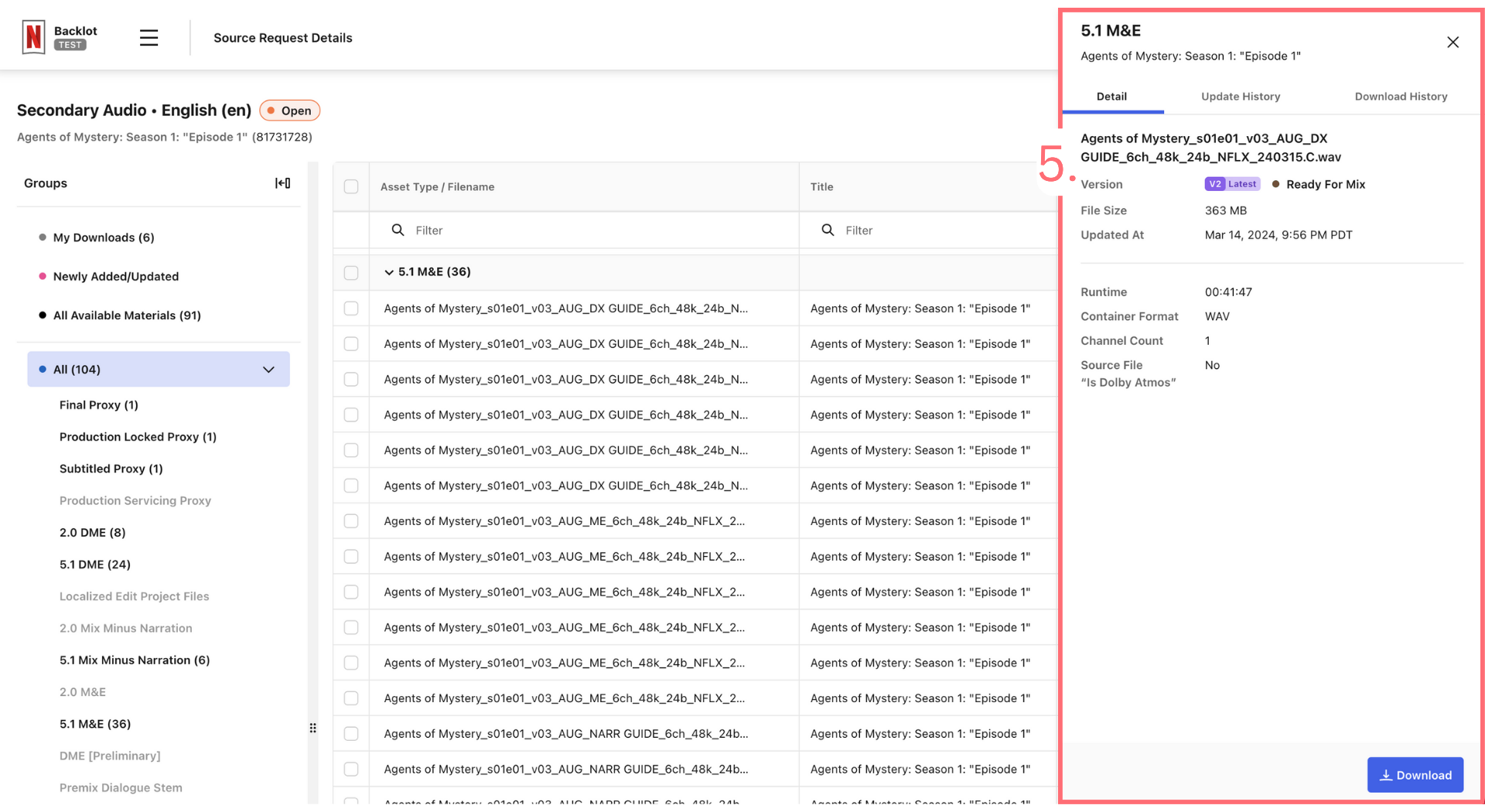Open Newly Added/Updated group
The width and height of the screenshot is (1485, 812).
115,276
